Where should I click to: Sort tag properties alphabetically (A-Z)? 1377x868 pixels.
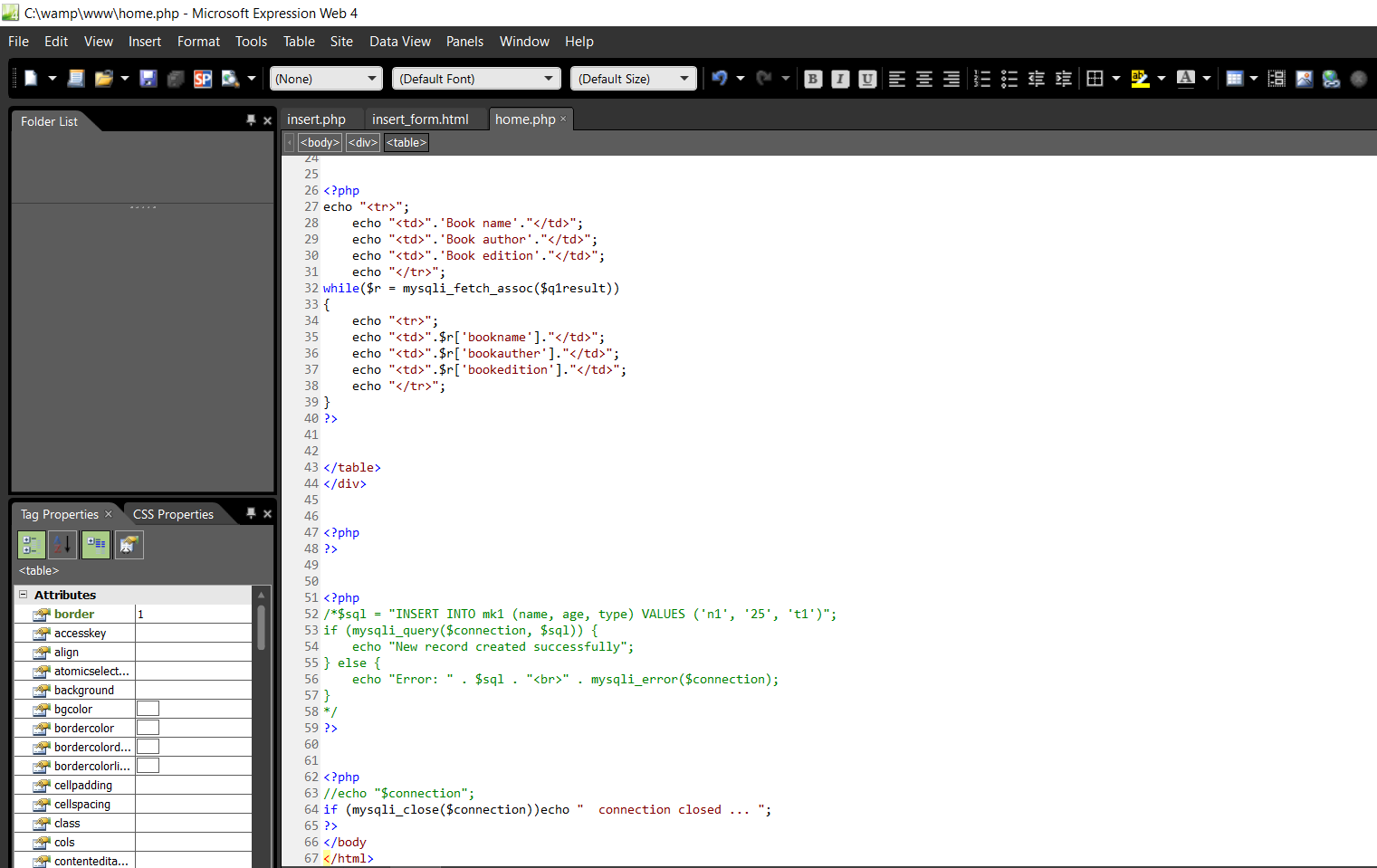click(x=62, y=545)
